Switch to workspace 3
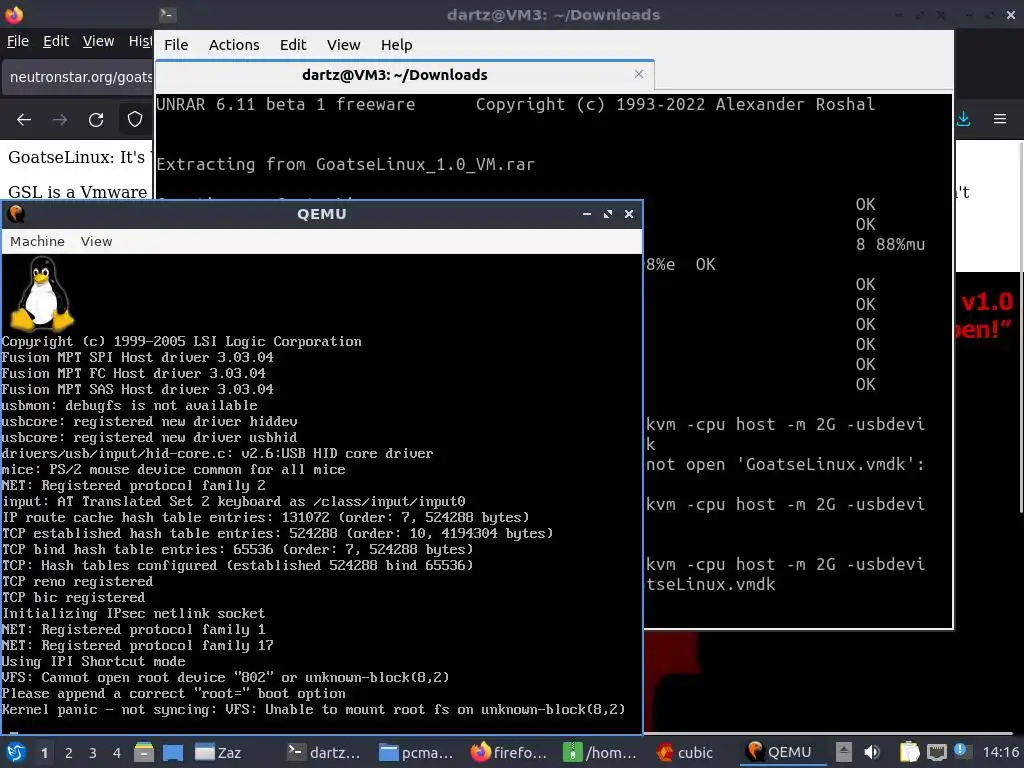 coord(93,753)
